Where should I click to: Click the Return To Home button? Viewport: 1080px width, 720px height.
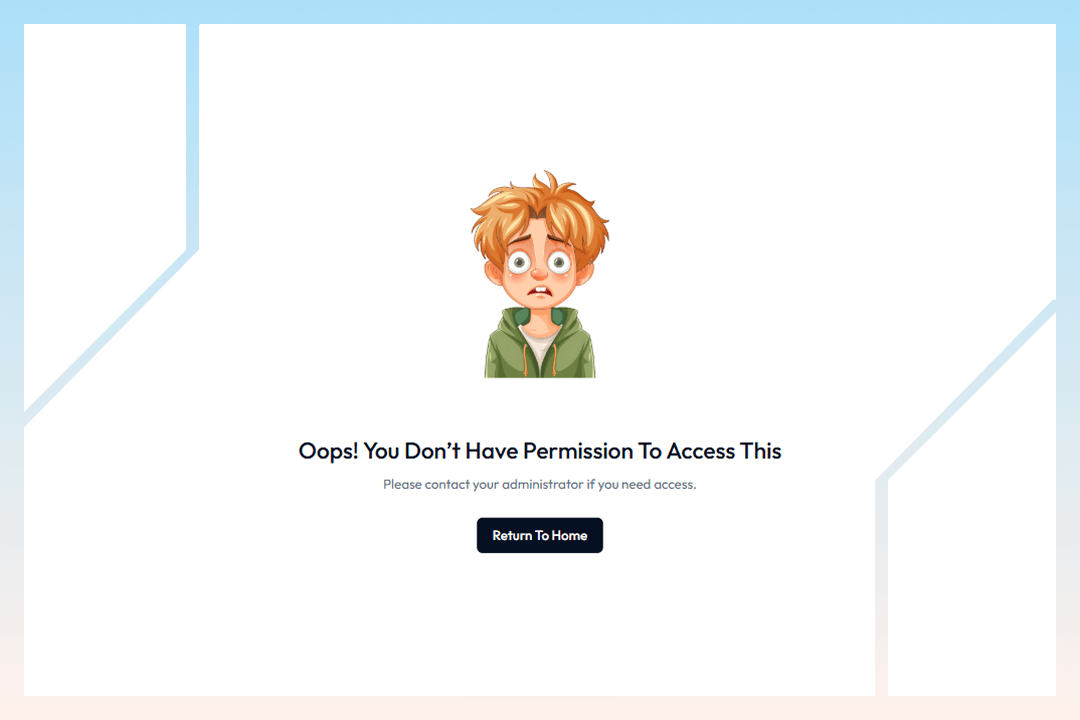tap(539, 535)
